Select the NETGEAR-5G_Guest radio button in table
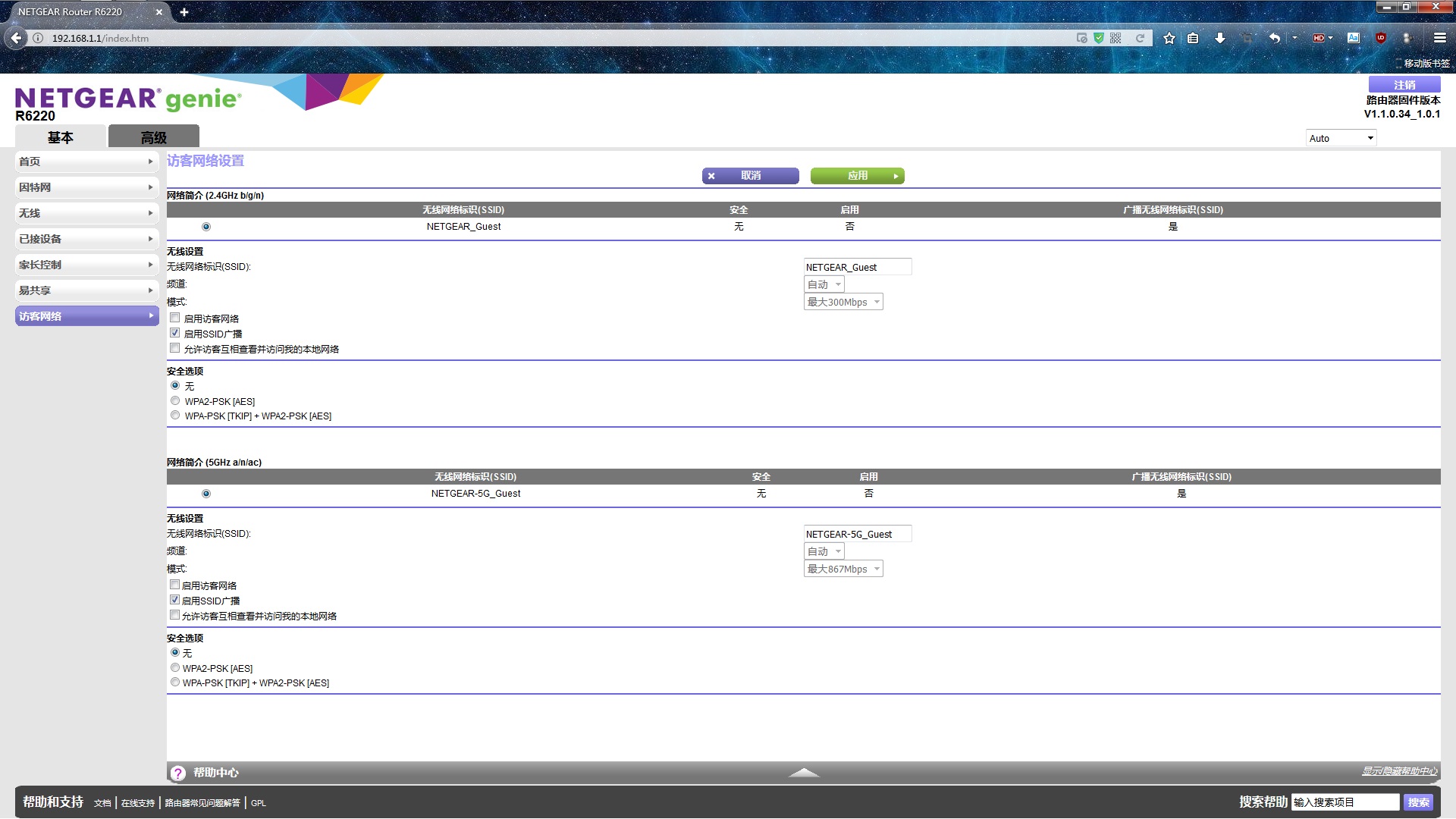1456x819 pixels. pos(206,494)
